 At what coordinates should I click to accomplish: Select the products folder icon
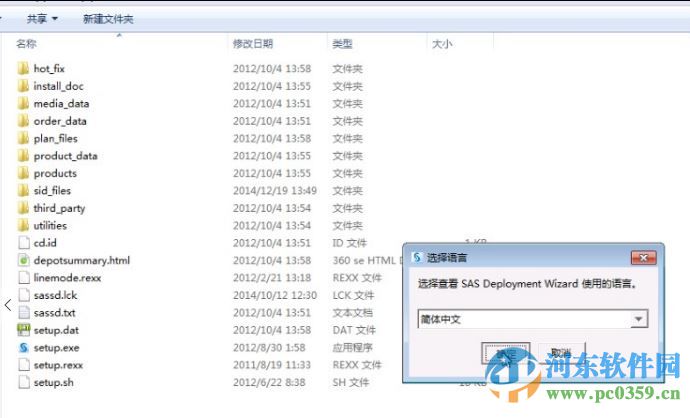click(x=23, y=173)
